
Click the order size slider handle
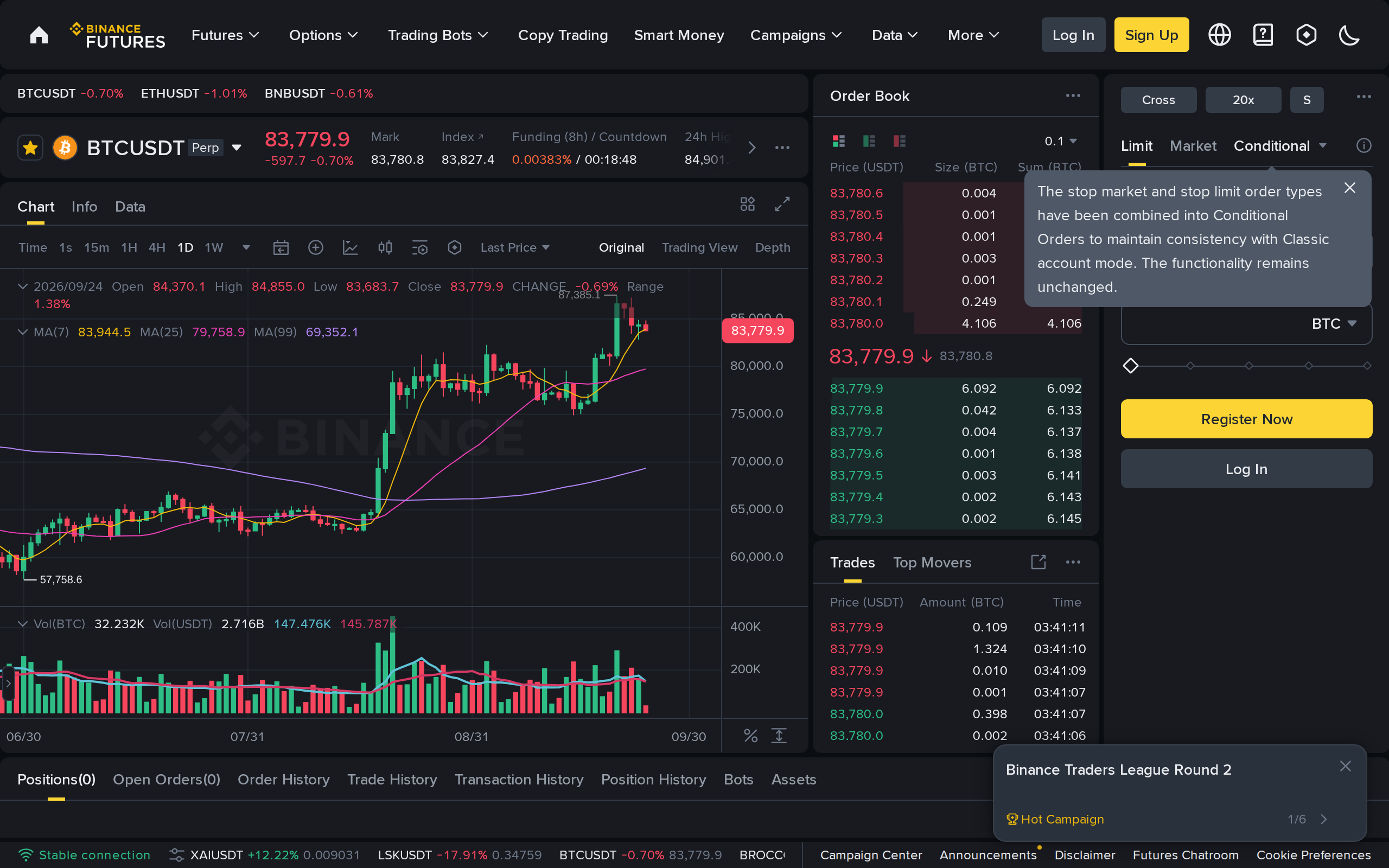point(1130,366)
